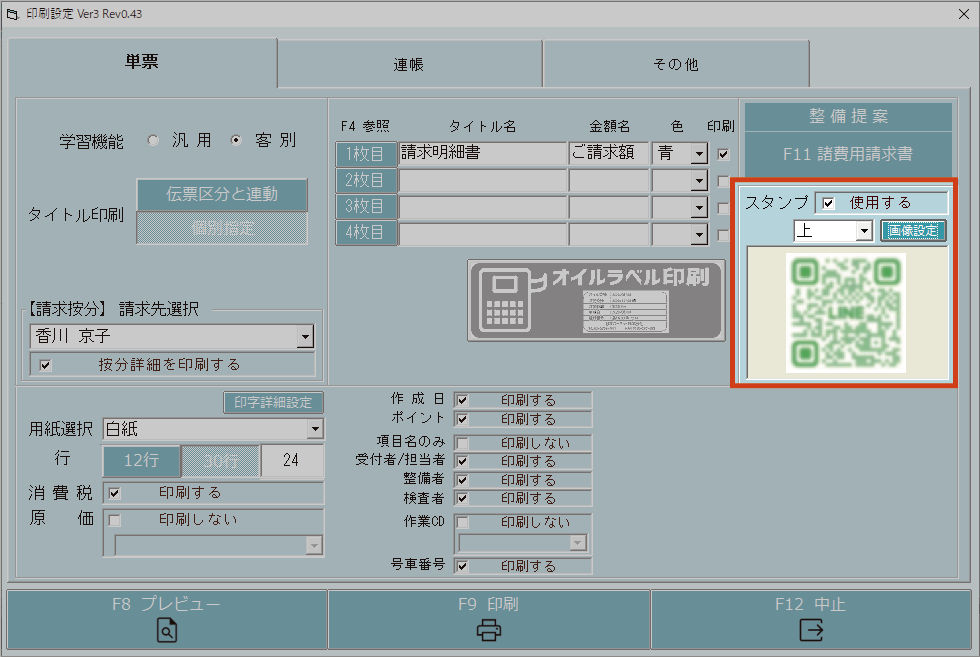The image size is (980, 657).
Task: Open the 3枚目 color dropdown
Action: click(699, 208)
